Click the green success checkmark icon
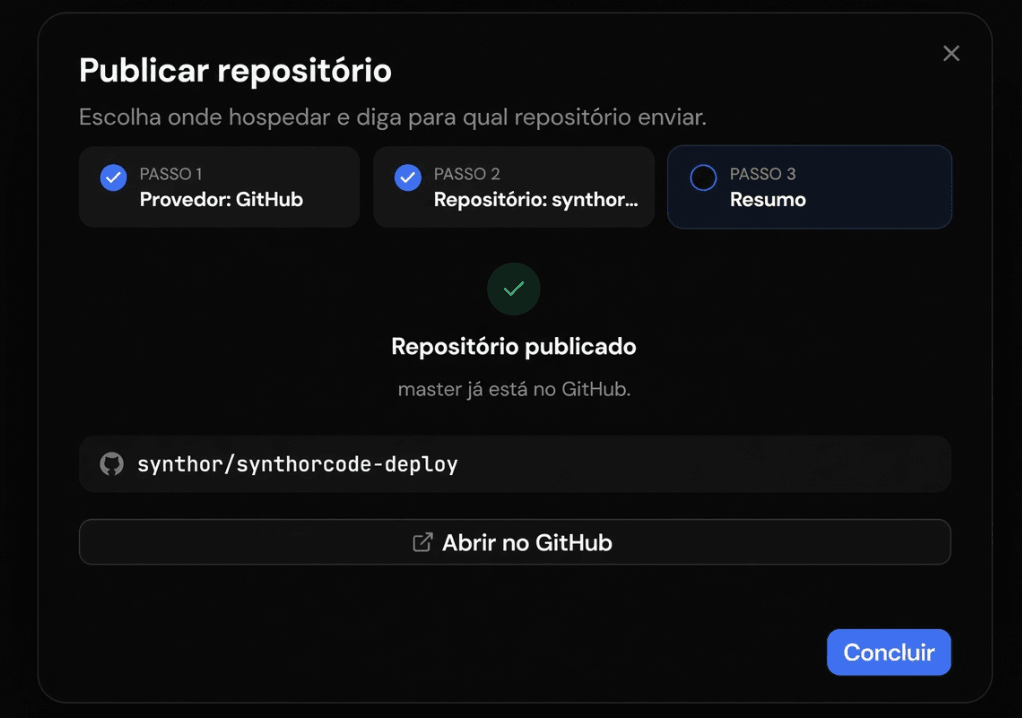This screenshot has height=718, width=1022. pos(514,289)
